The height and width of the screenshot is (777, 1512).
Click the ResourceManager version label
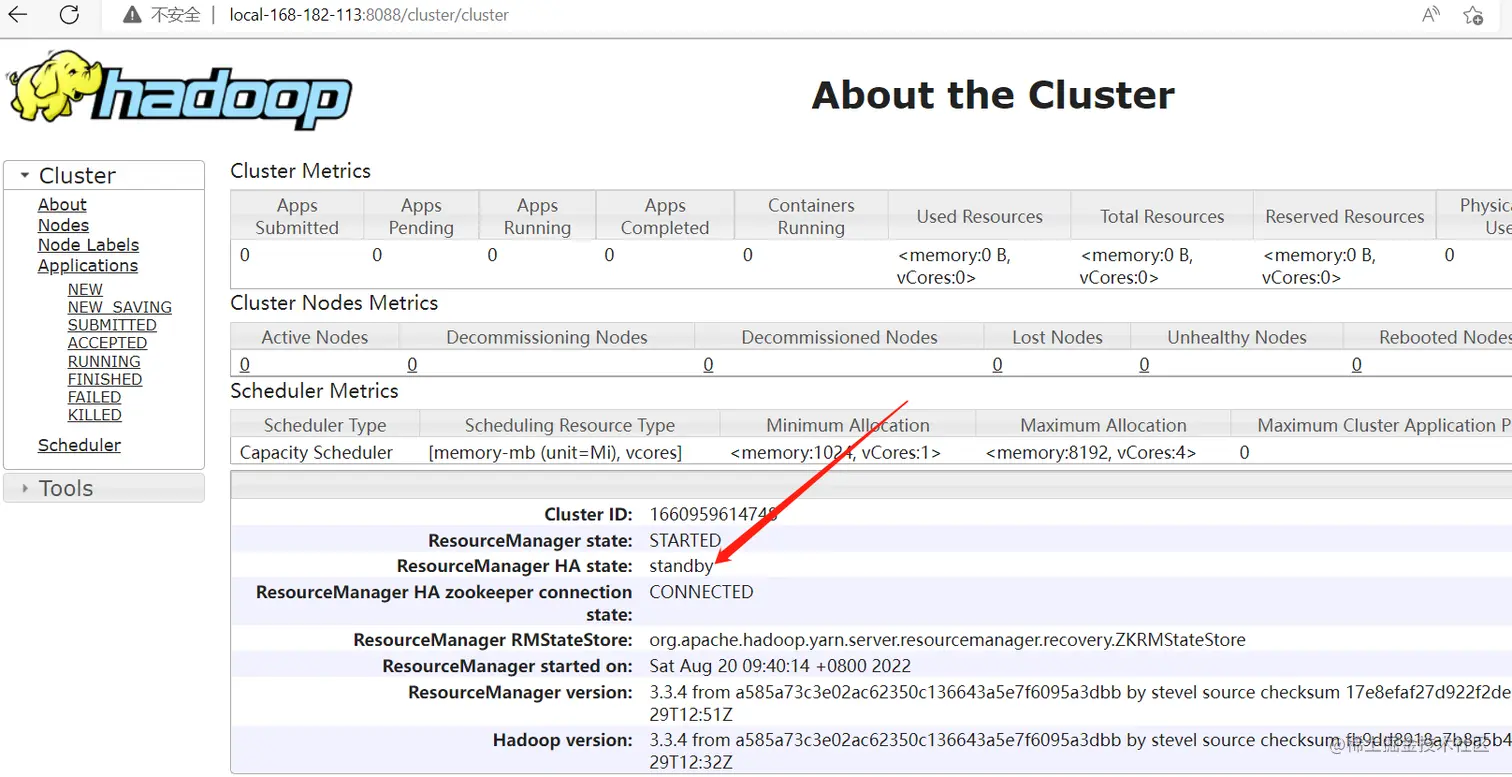[520, 692]
